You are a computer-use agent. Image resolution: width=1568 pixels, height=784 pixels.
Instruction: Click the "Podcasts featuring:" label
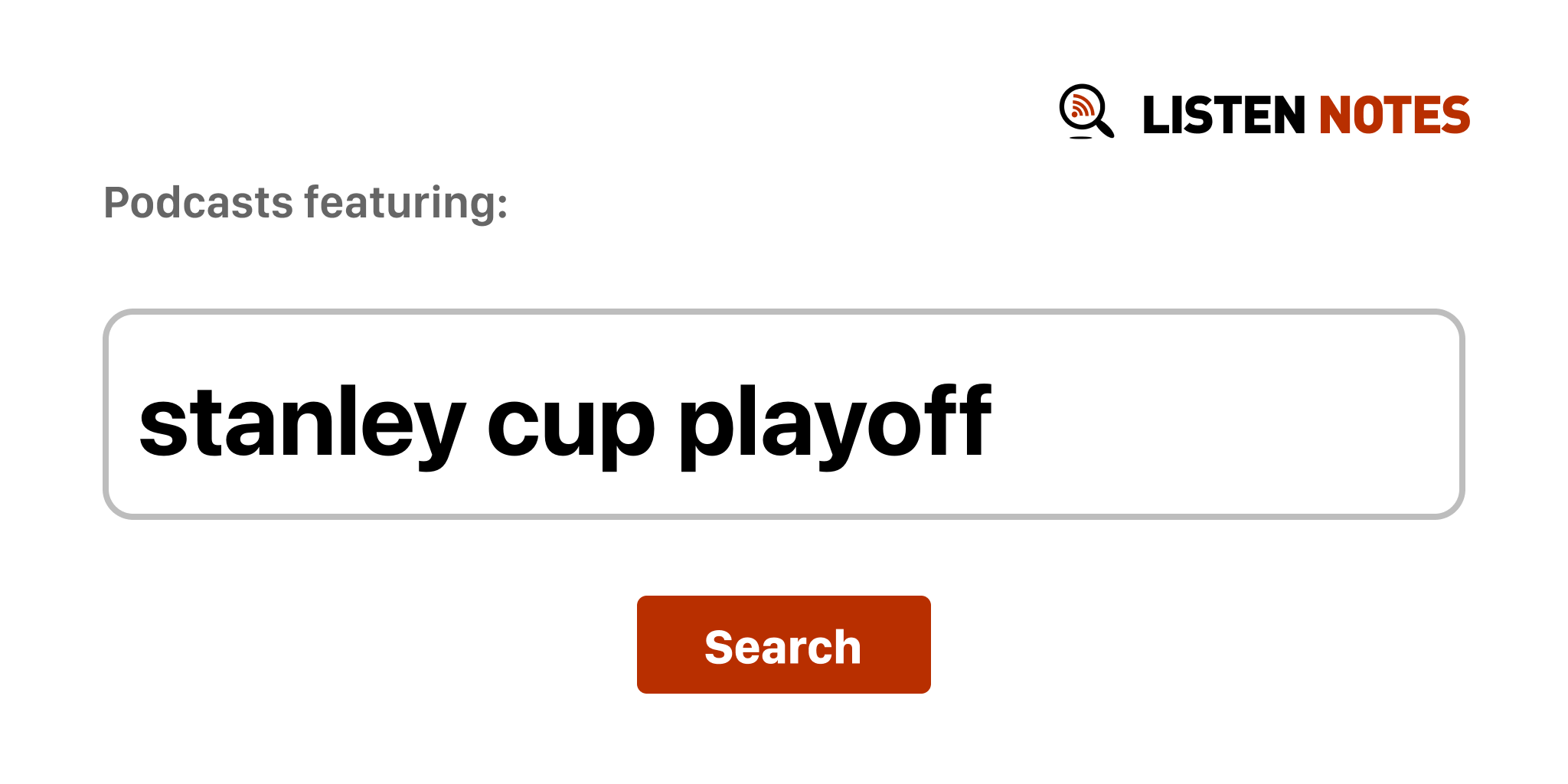(305, 203)
